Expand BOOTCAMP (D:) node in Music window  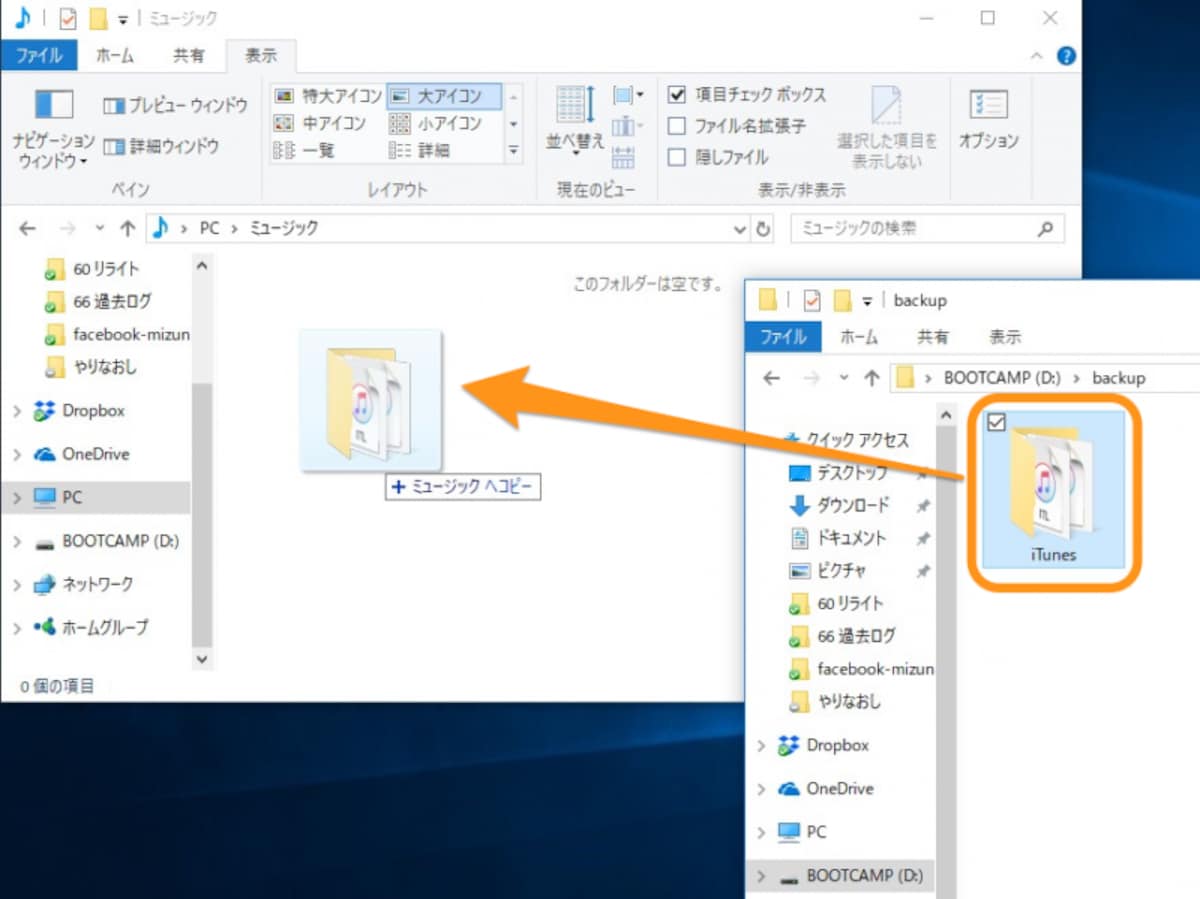tap(16, 541)
